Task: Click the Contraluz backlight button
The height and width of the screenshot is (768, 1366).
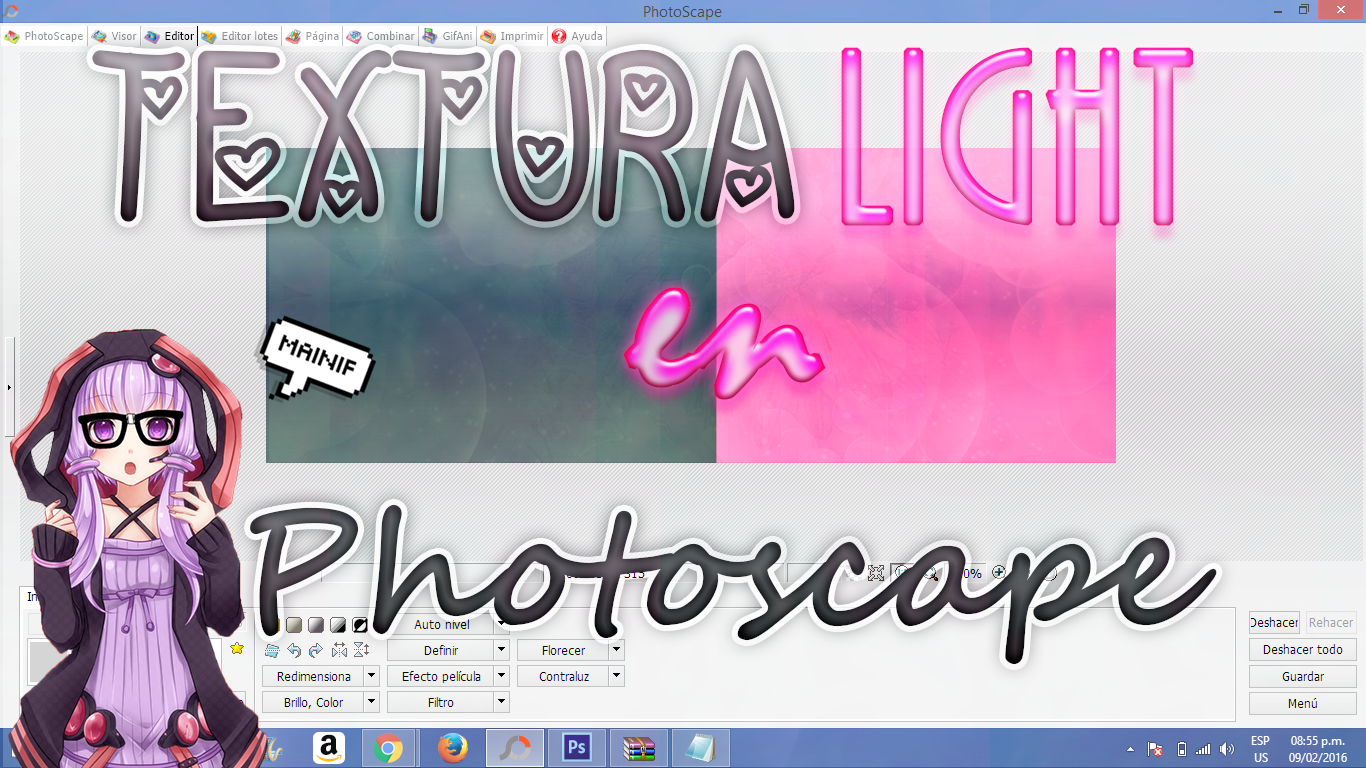Action: pyautogui.click(x=563, y=676)
